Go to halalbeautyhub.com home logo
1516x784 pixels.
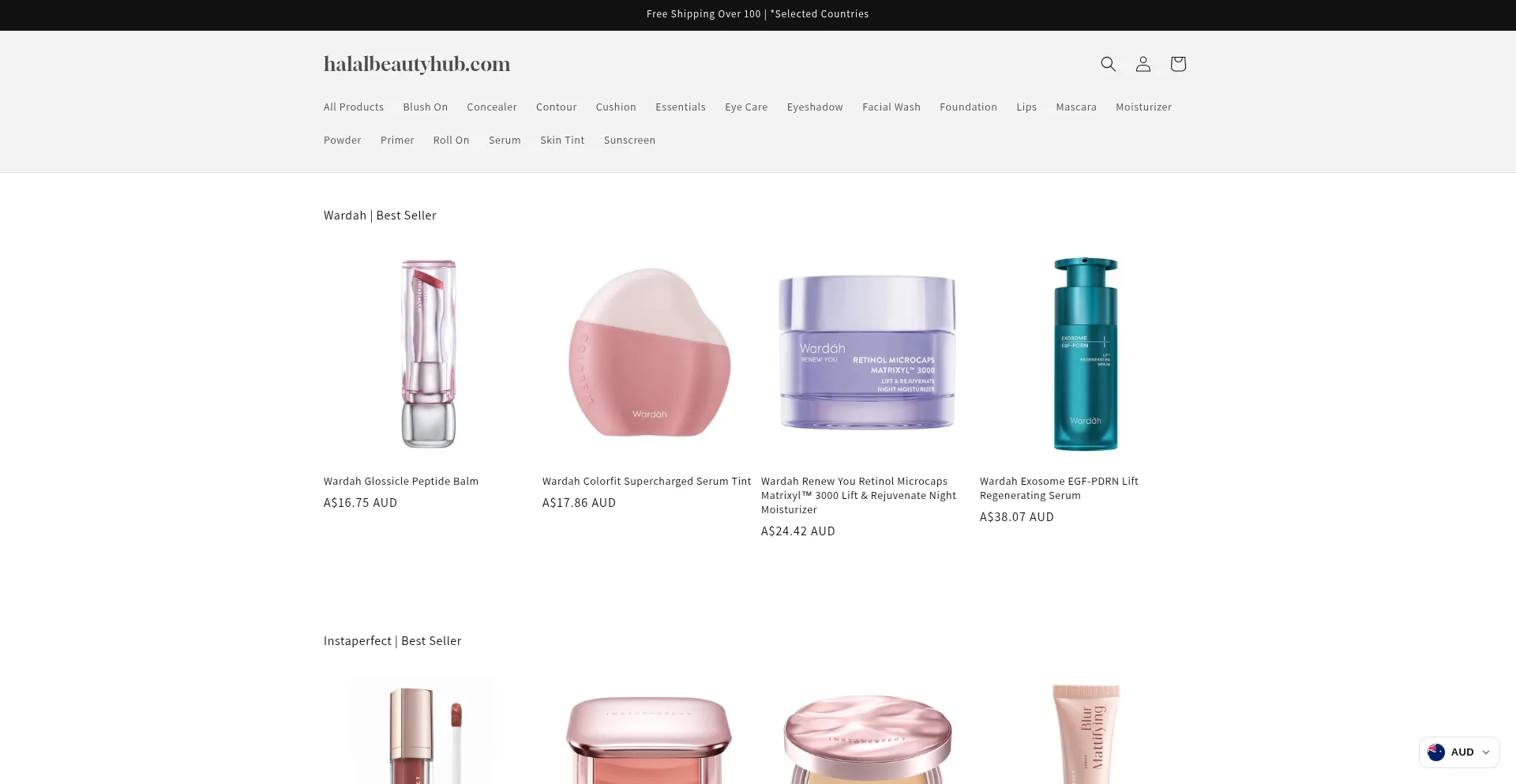point(417,64)
